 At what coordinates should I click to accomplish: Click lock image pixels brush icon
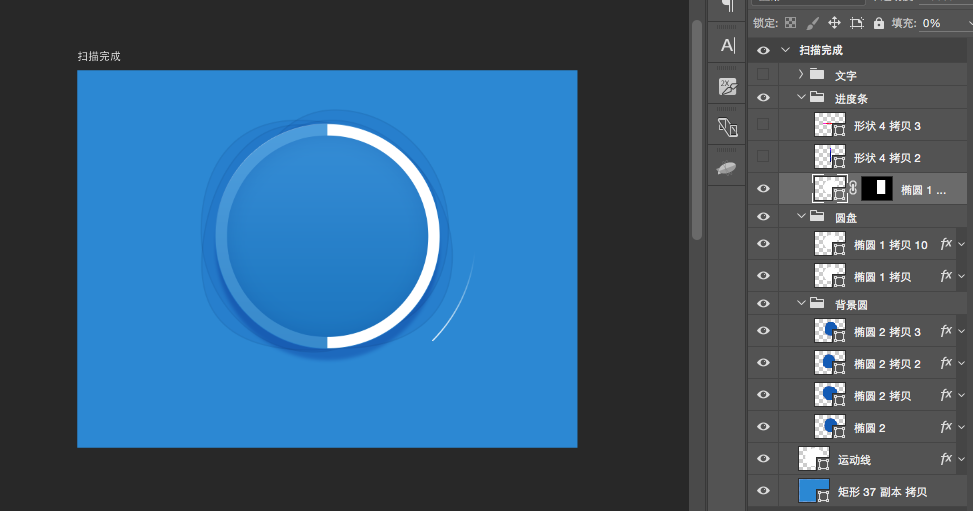(x=812, y=23)
